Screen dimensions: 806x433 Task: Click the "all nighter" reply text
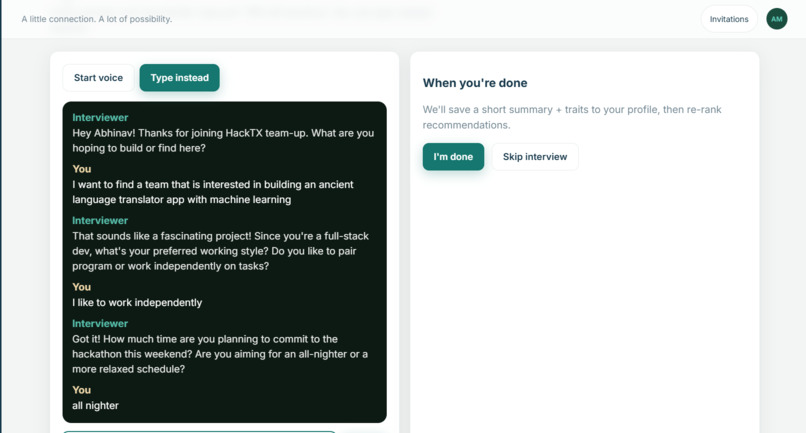click(x=95, y=405)
